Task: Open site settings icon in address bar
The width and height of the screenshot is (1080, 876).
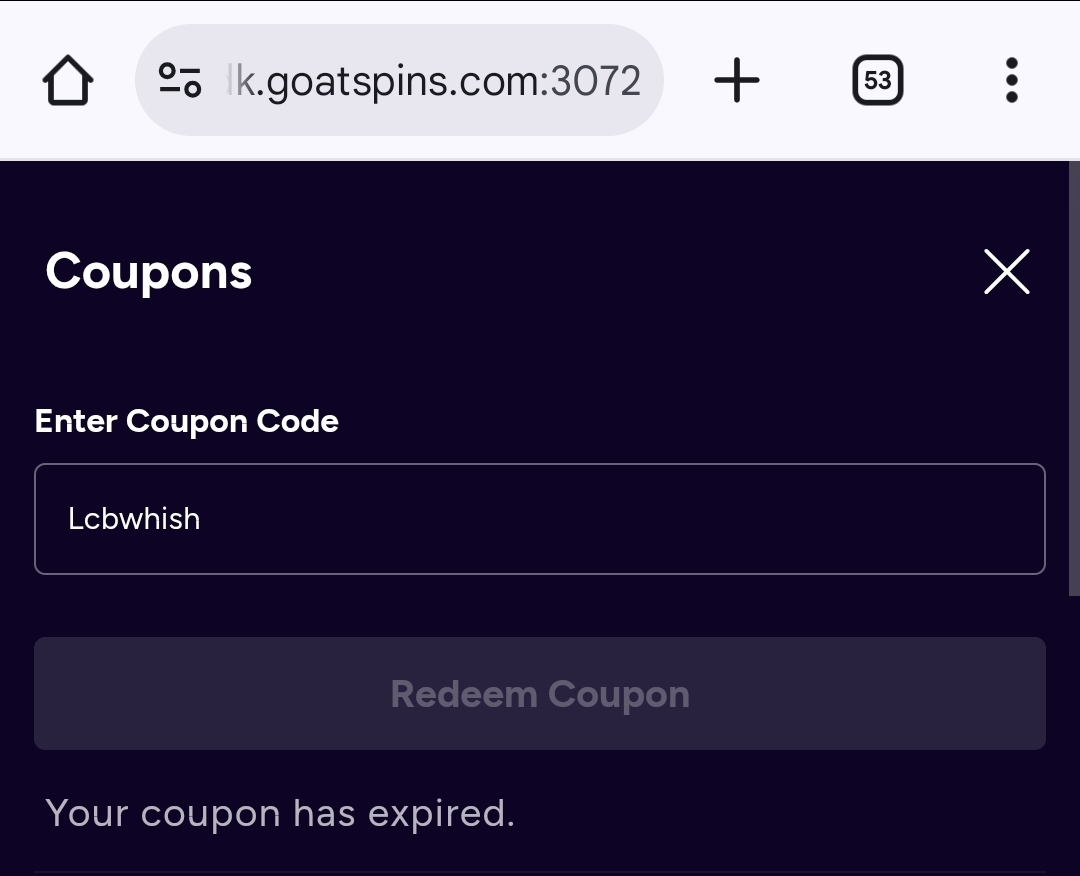Action: click(x=180, y=80)
